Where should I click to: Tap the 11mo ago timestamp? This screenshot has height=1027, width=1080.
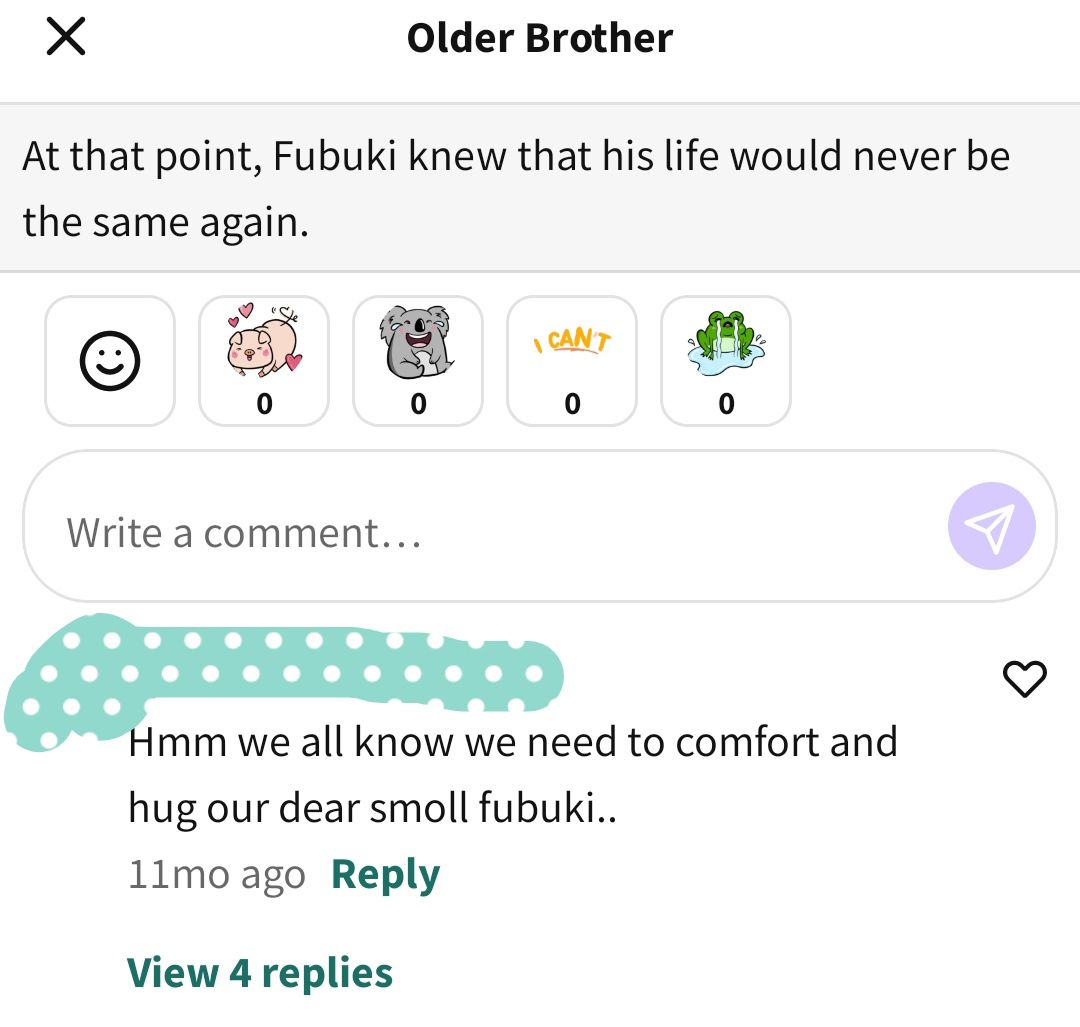[x=217, y=875]
